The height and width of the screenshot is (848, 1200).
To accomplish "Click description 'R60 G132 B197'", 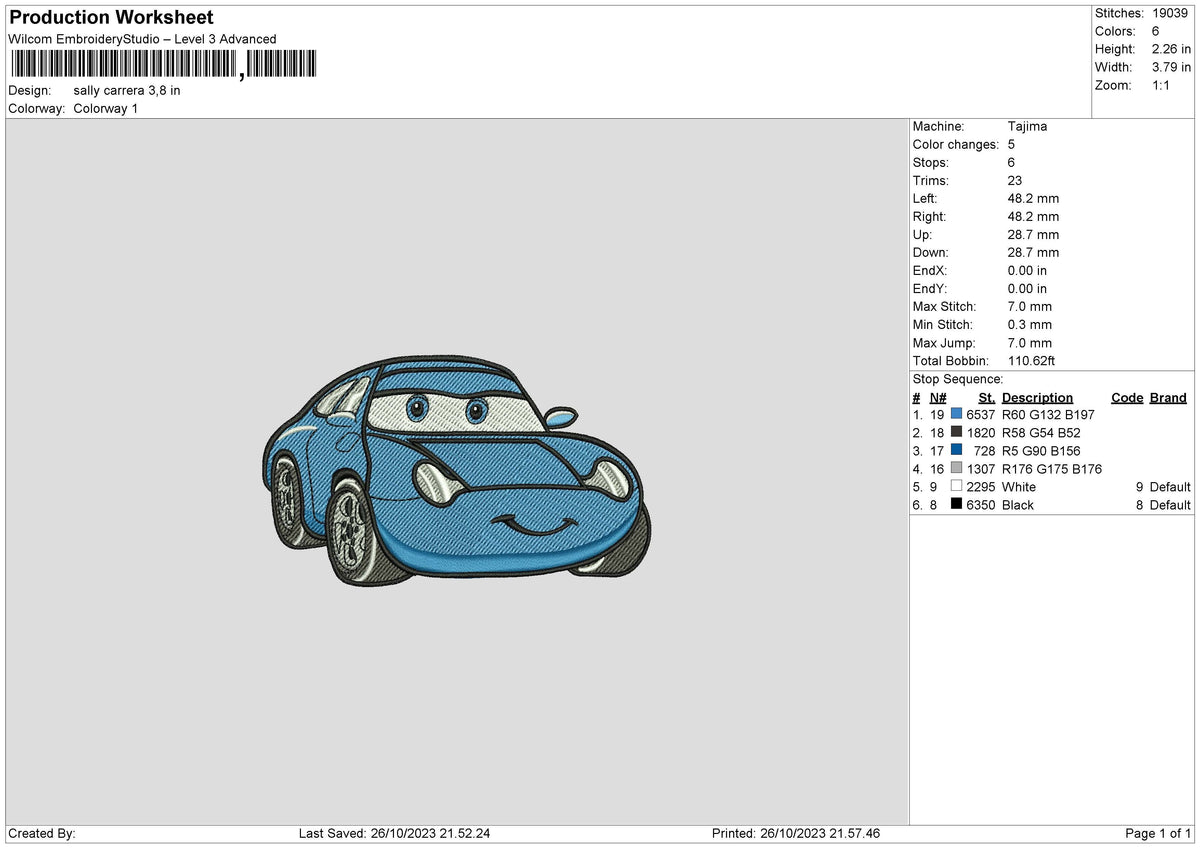I will coord(1048,415).
